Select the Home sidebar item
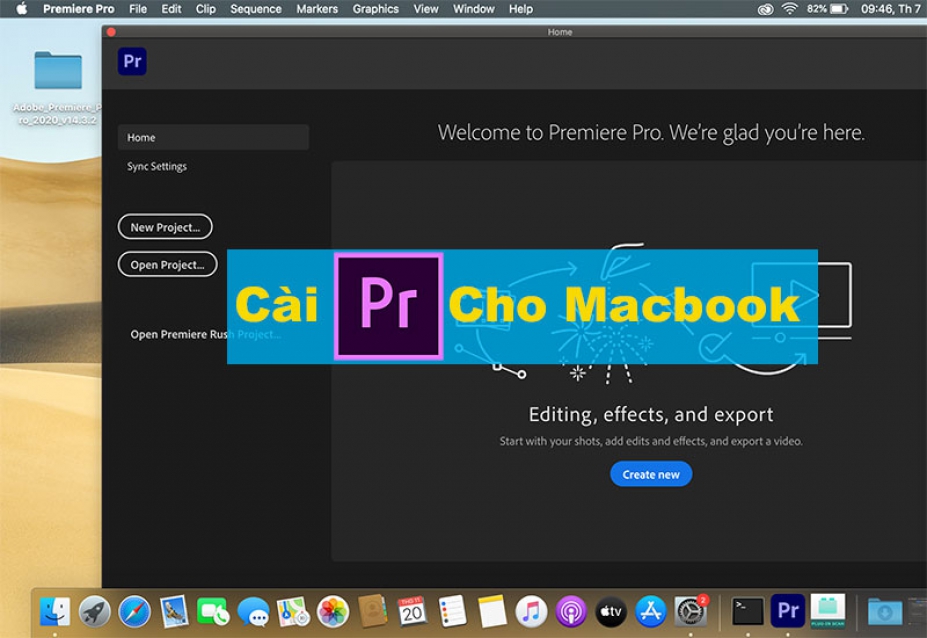Screen dimensions: 927x638 213,137
